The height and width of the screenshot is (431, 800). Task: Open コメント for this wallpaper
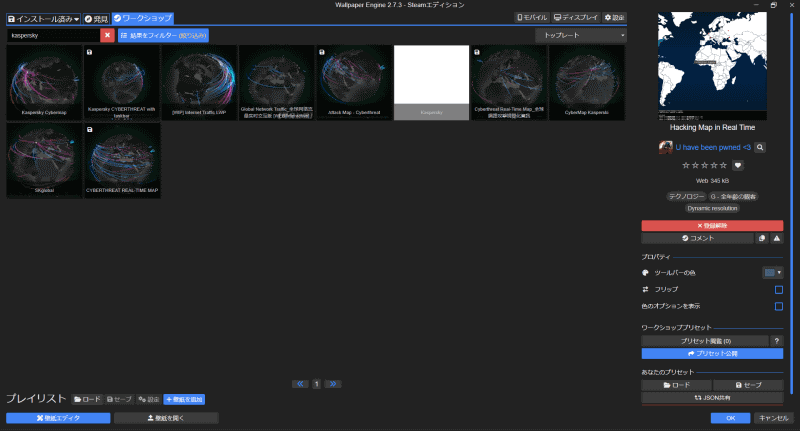(697, 238)
